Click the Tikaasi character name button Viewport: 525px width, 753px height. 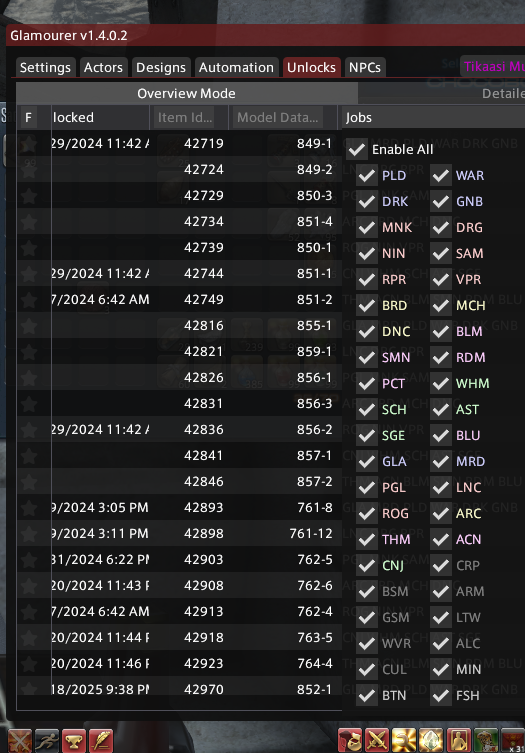click(493, 66)
